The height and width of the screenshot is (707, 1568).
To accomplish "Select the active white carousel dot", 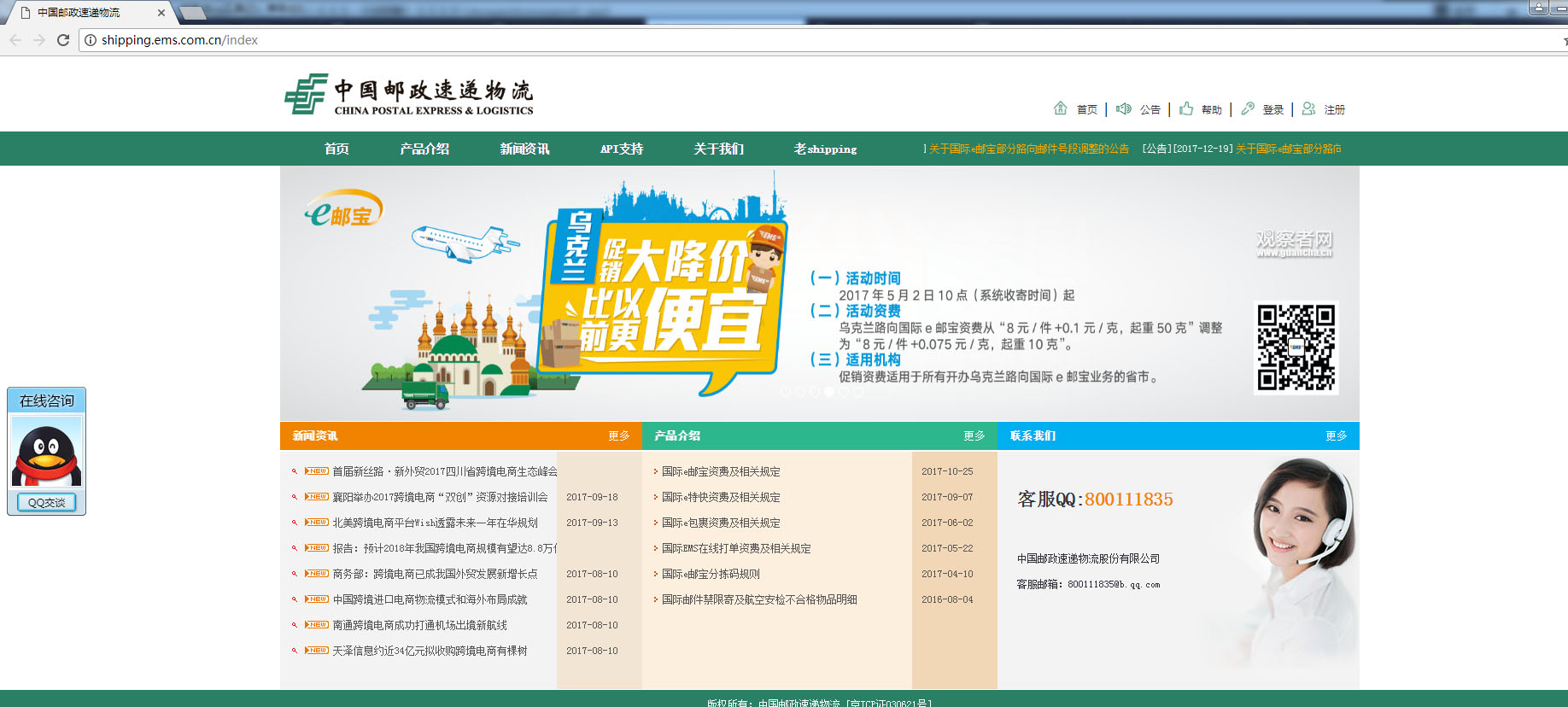I will 828,392.
